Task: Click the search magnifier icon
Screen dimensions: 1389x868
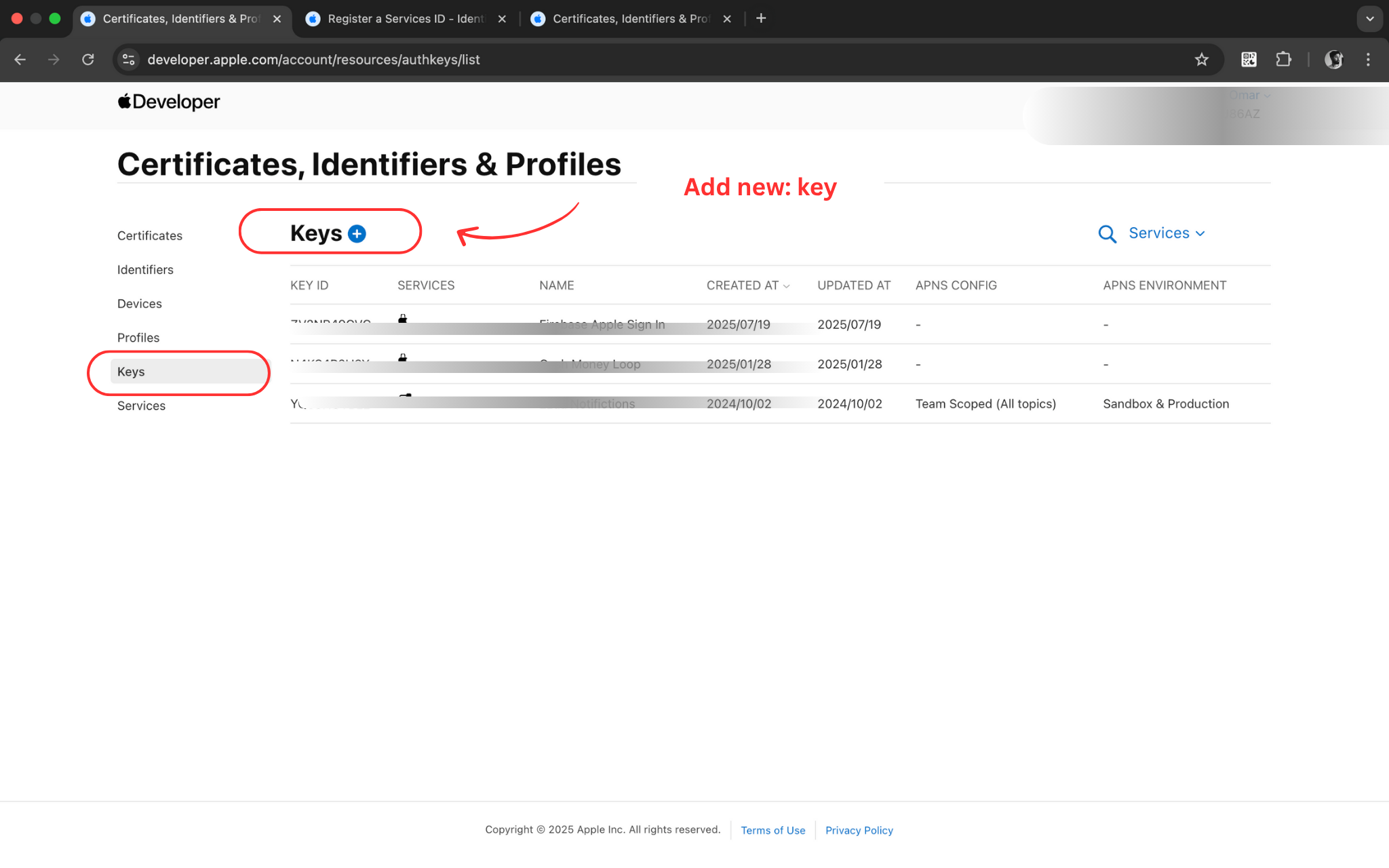Action: (x=1107, y=234)
